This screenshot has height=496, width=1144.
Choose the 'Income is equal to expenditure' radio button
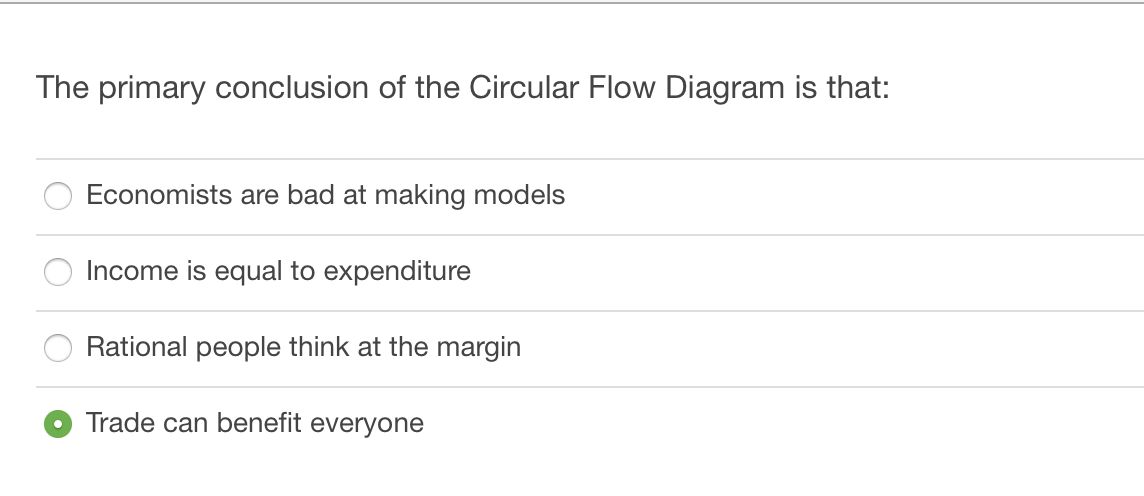point(58,271)
